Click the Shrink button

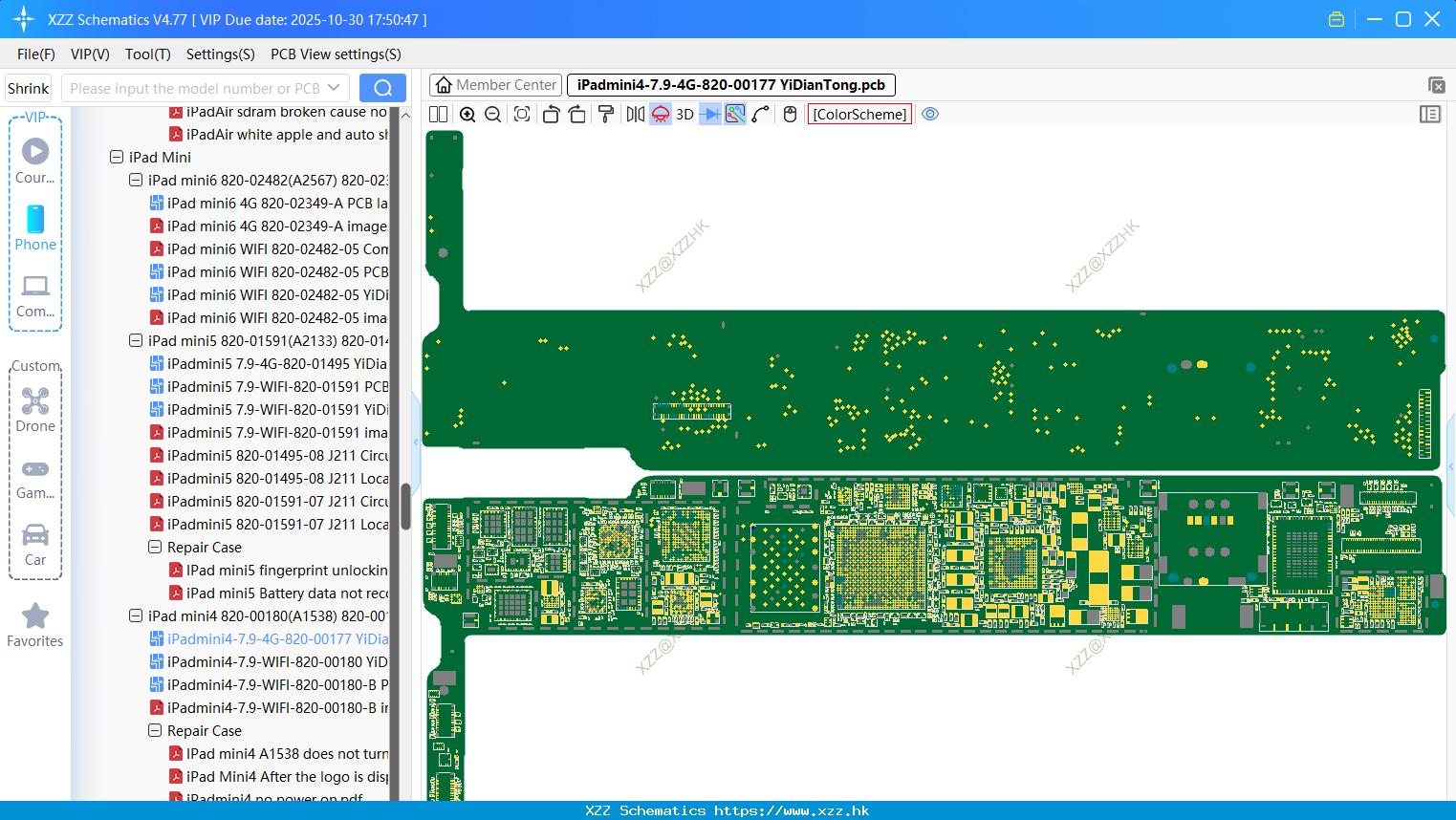coord(29,88)
